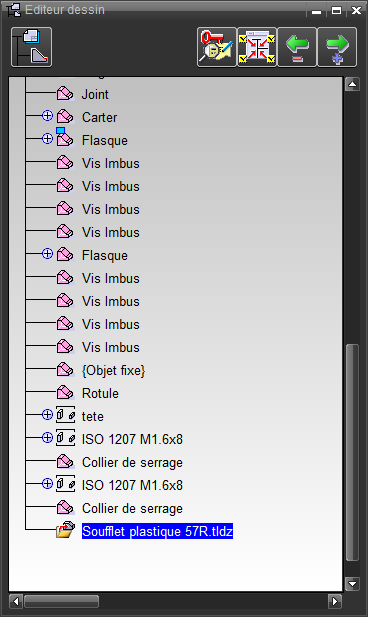This screenshot has width=368, height=617.
Task: Click the collapse-all arrows toolbar icon
Action: 257,47
